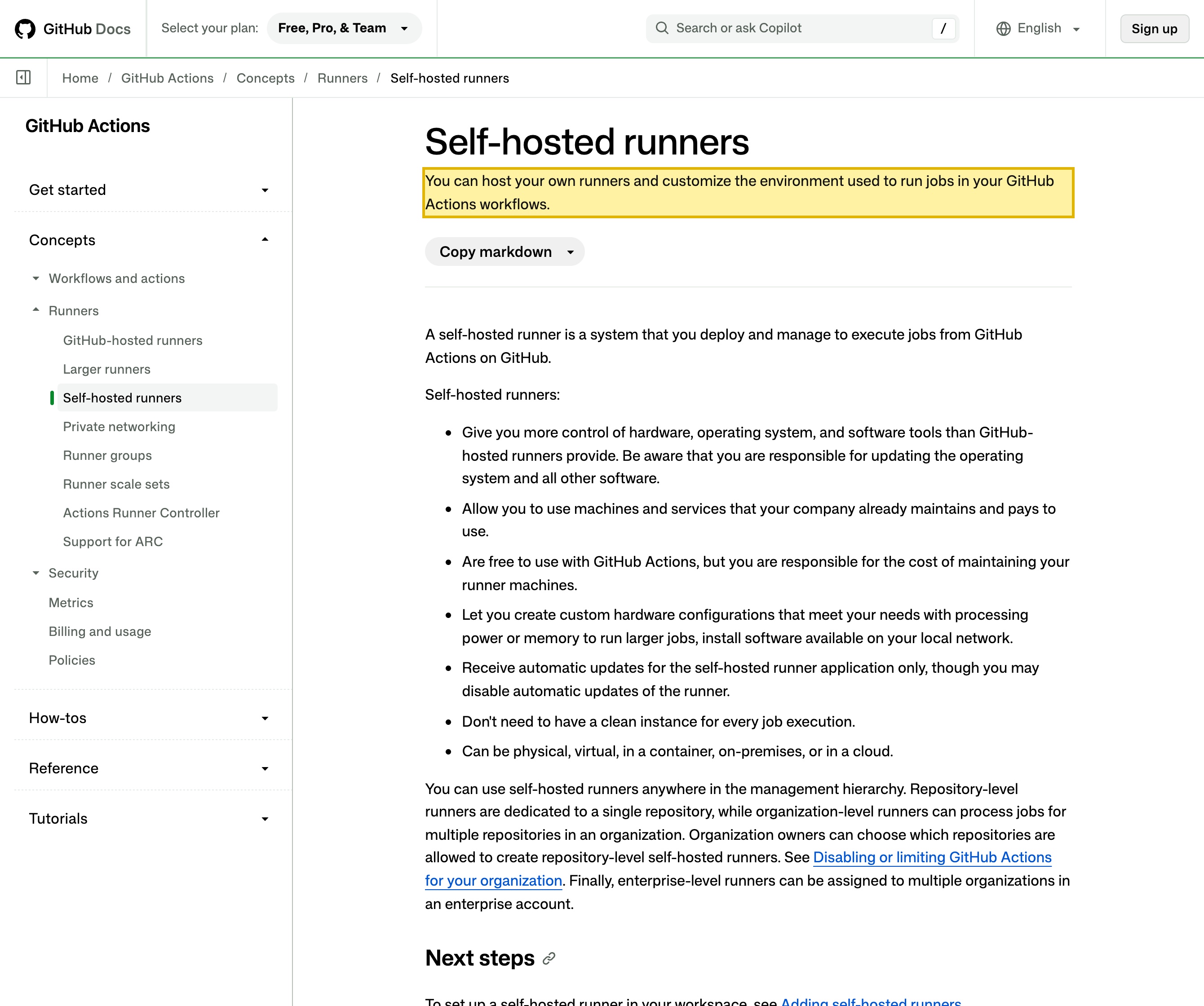Expand the Get started section
The height and width of the screenshot is (1006, 1204).
[149, 190]
